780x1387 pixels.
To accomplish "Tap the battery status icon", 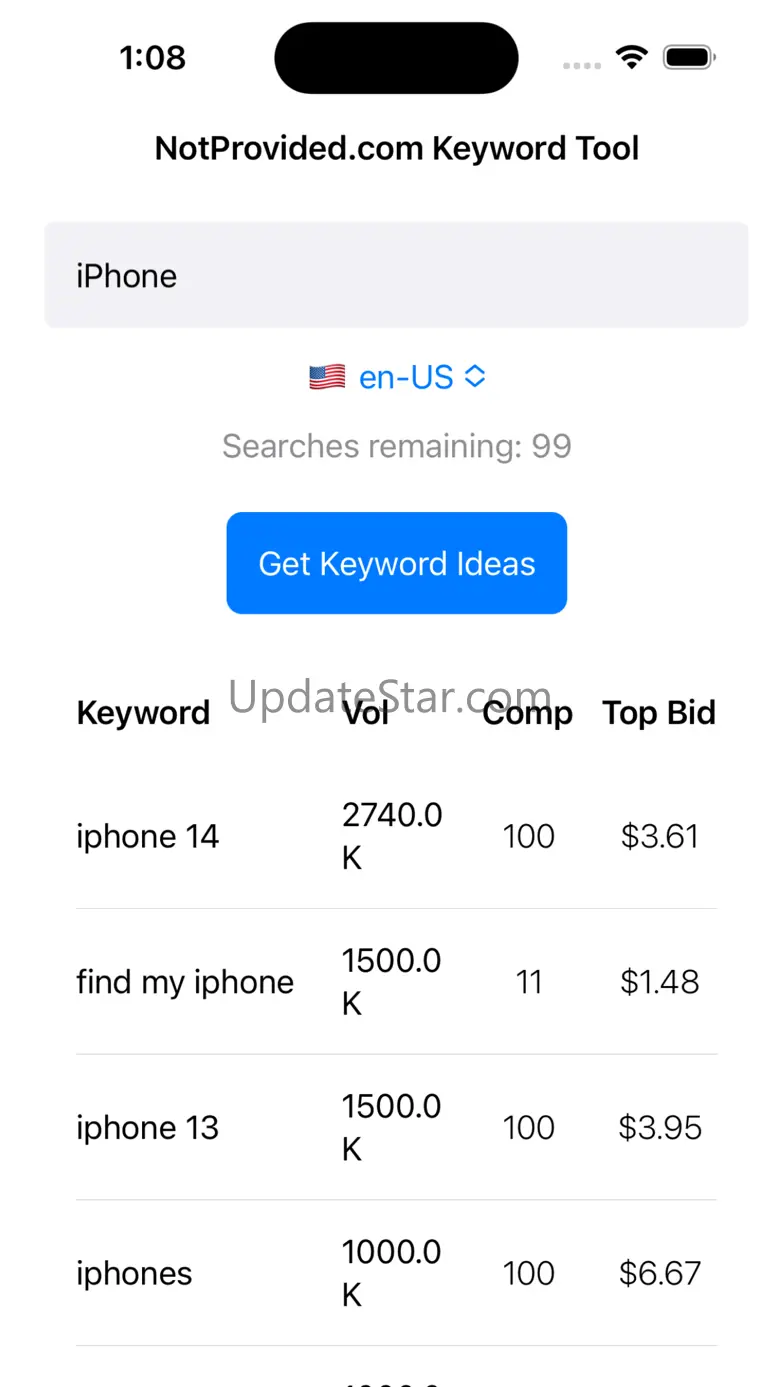I will point(689,57).
